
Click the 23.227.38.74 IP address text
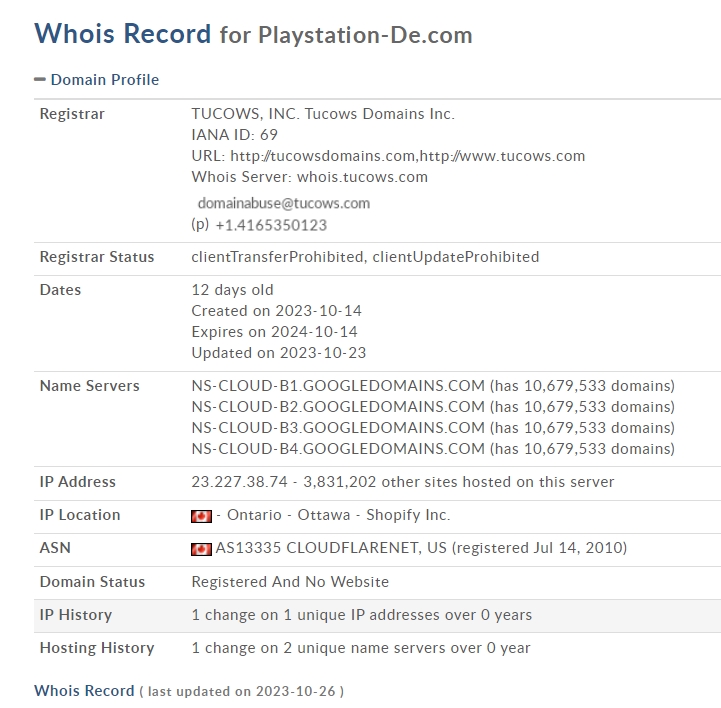point(239,482)
